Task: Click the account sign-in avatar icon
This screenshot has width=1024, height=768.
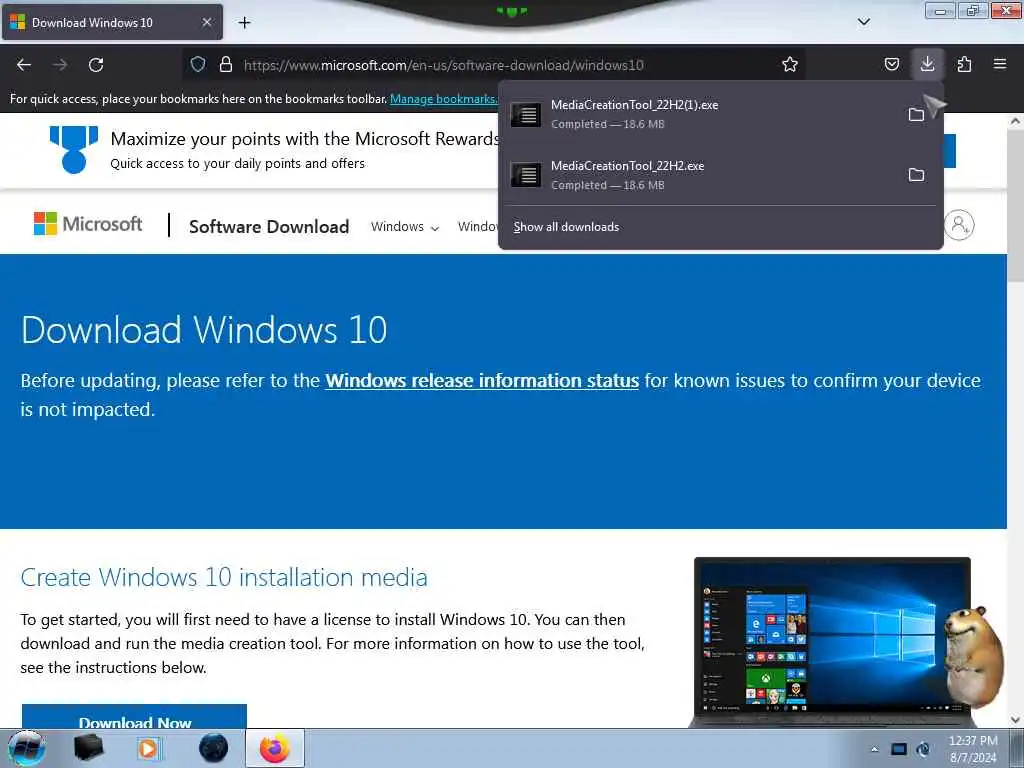Action: pos(959,225)
